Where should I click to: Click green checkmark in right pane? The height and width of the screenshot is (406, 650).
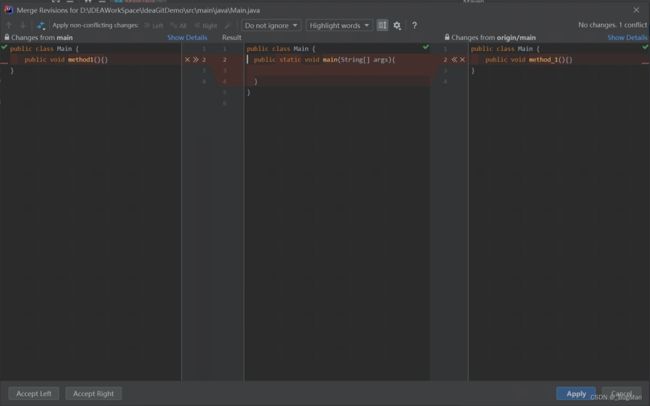[x=645, y=47]
